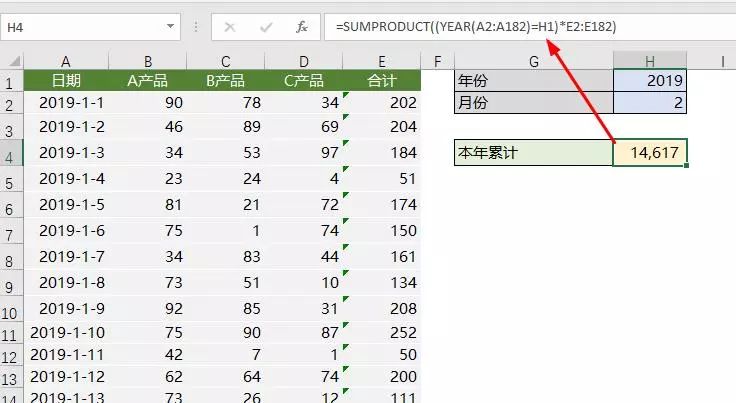This screenshot has height=403, width=736.
Task: Click cell 97 in C产品 column
Action: tap(304, 152)
